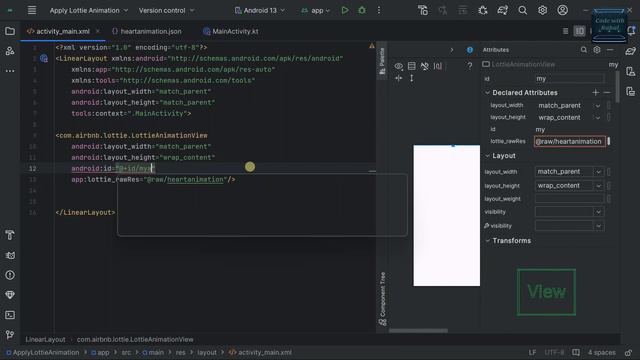This screenshot has height=360, width=640.
Task: Open the main hamburger menu
Action: (32, 10)
